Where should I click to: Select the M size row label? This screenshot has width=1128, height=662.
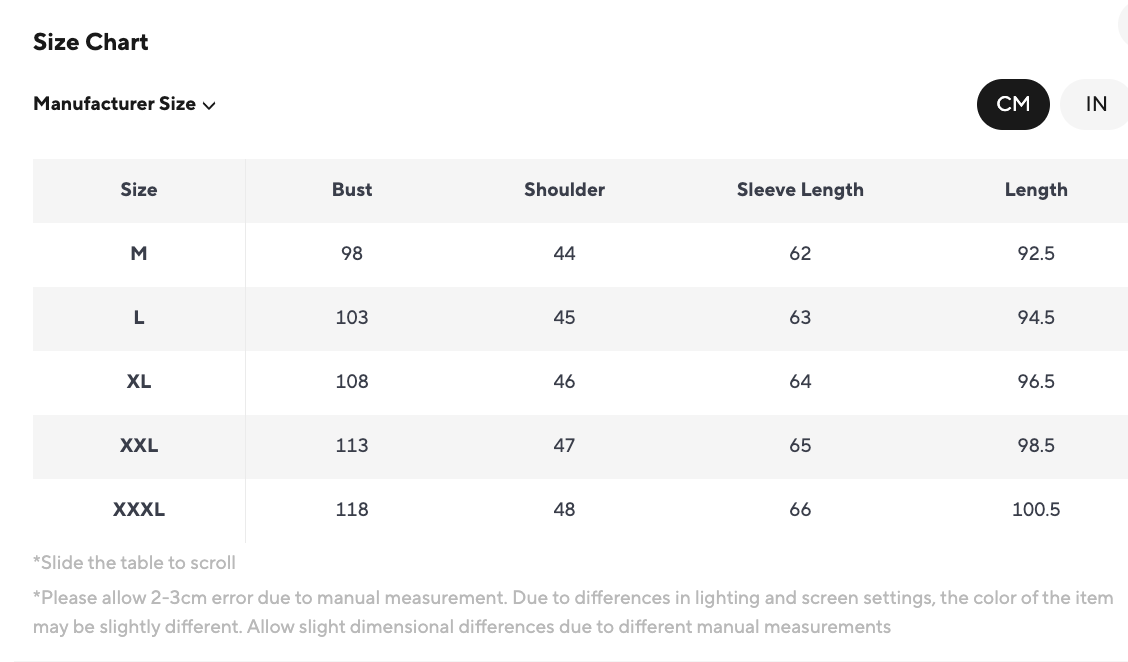pos(139,254)
